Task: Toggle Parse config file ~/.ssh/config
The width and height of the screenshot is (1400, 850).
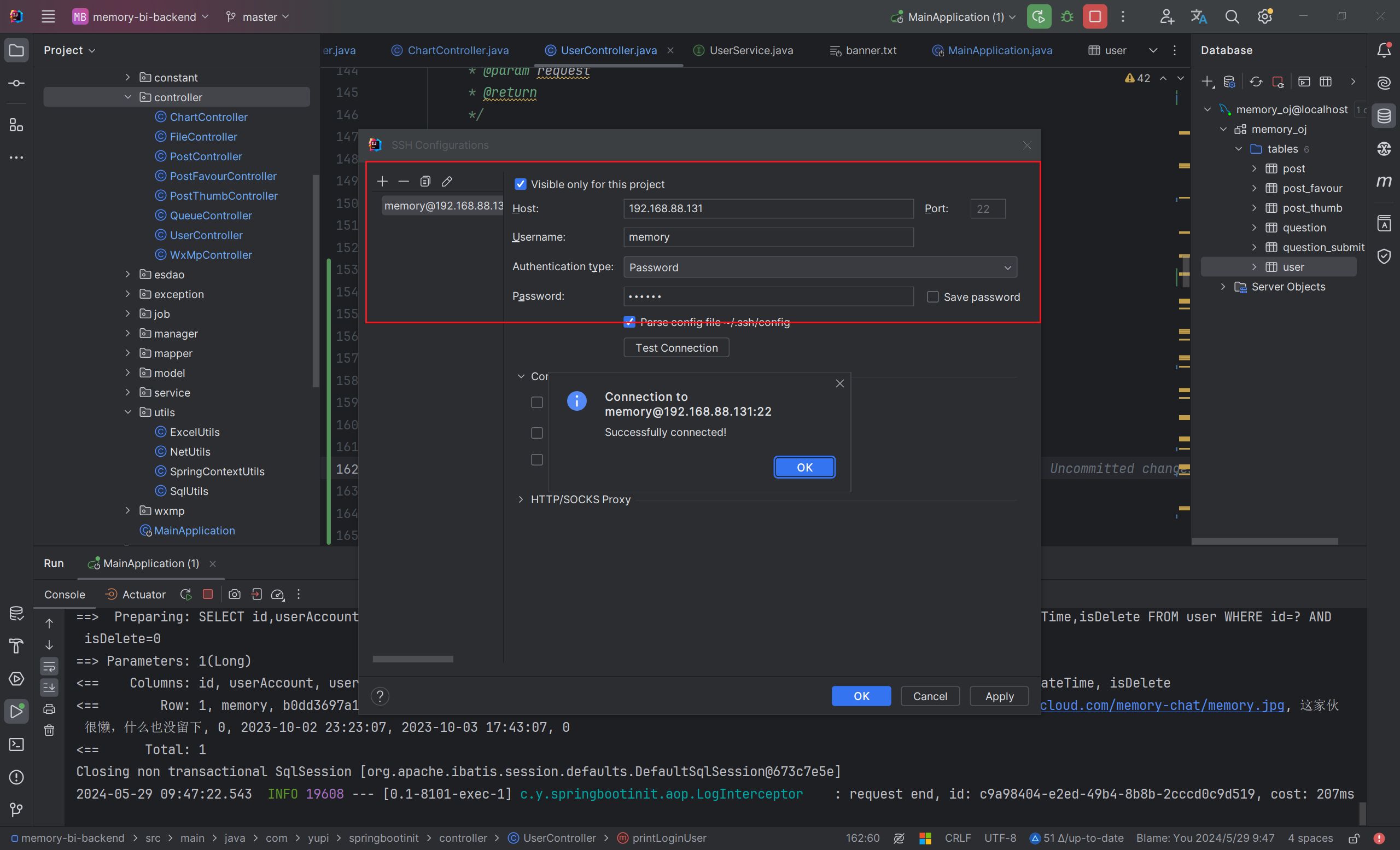Action: click(x=629, y=322)
